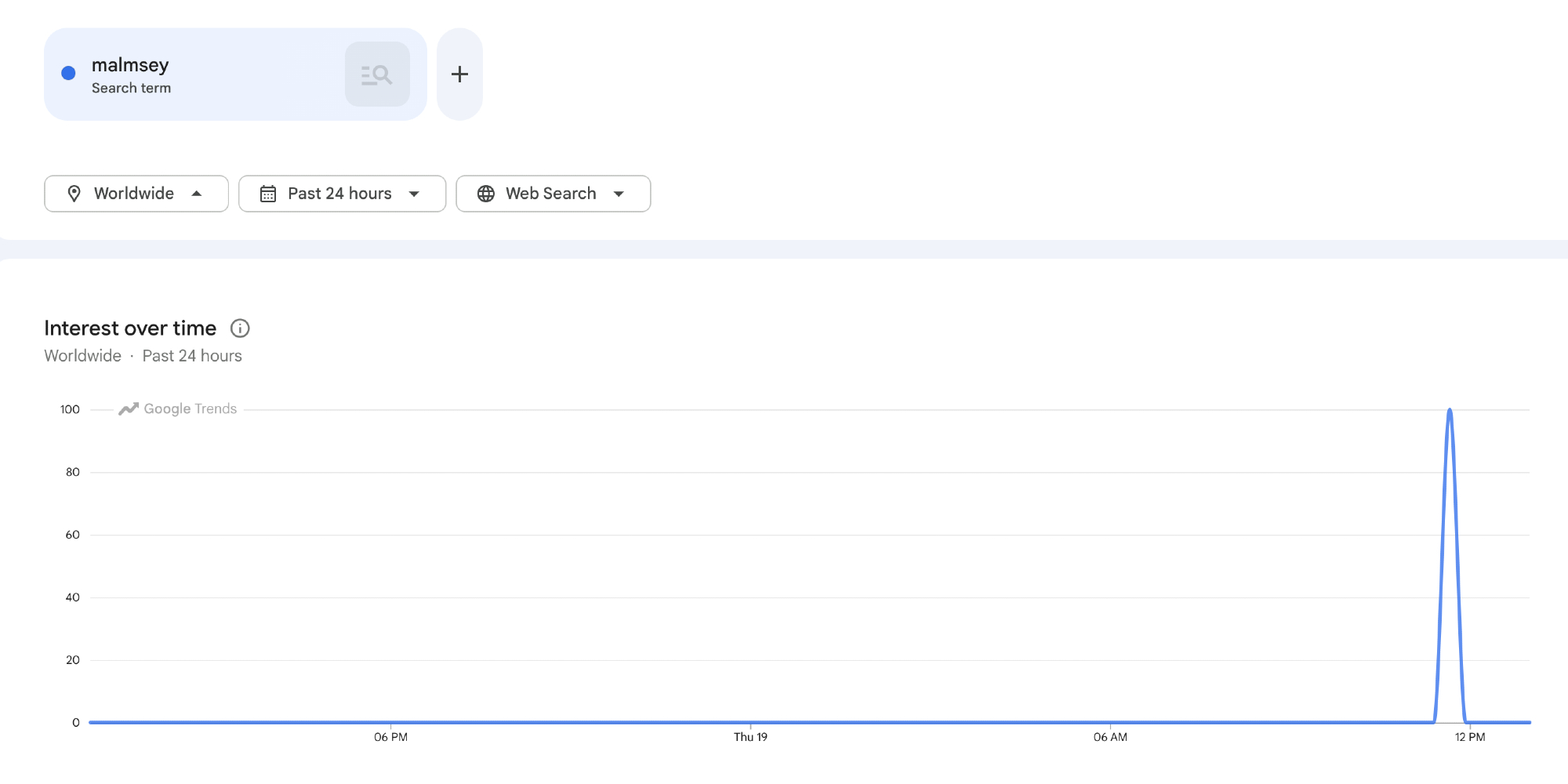Select the chart spike peak at 100
Screen dimensions: 1568x784
(1450, 410)
